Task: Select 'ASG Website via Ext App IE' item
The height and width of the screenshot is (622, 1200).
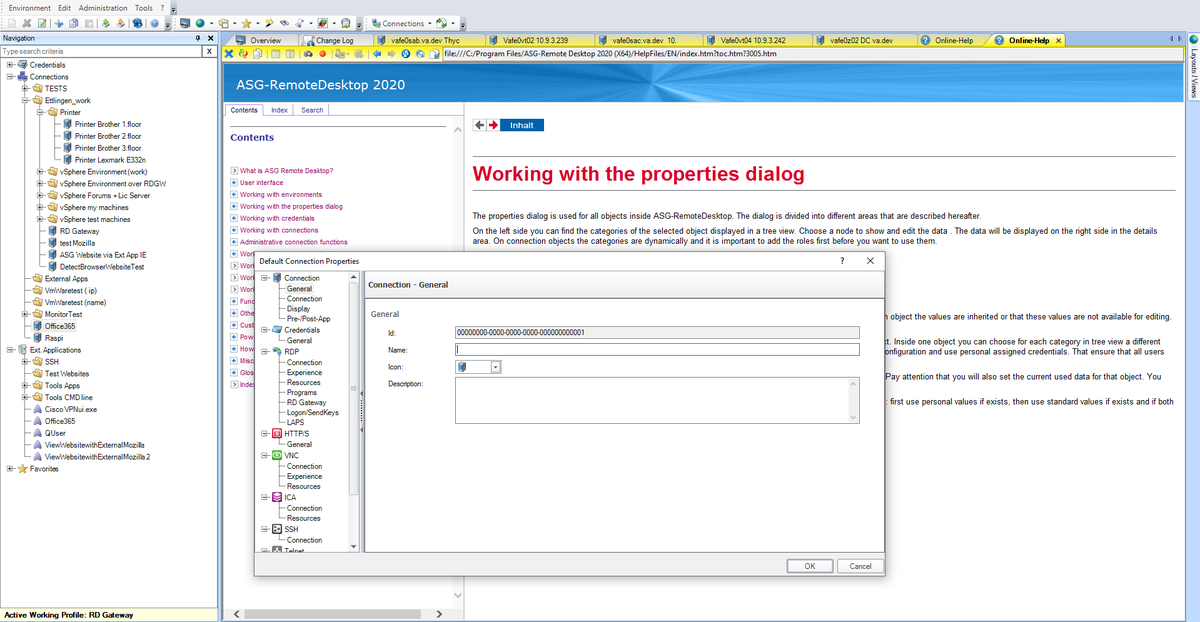Action: pyautogui.click(x=103, y=255)
